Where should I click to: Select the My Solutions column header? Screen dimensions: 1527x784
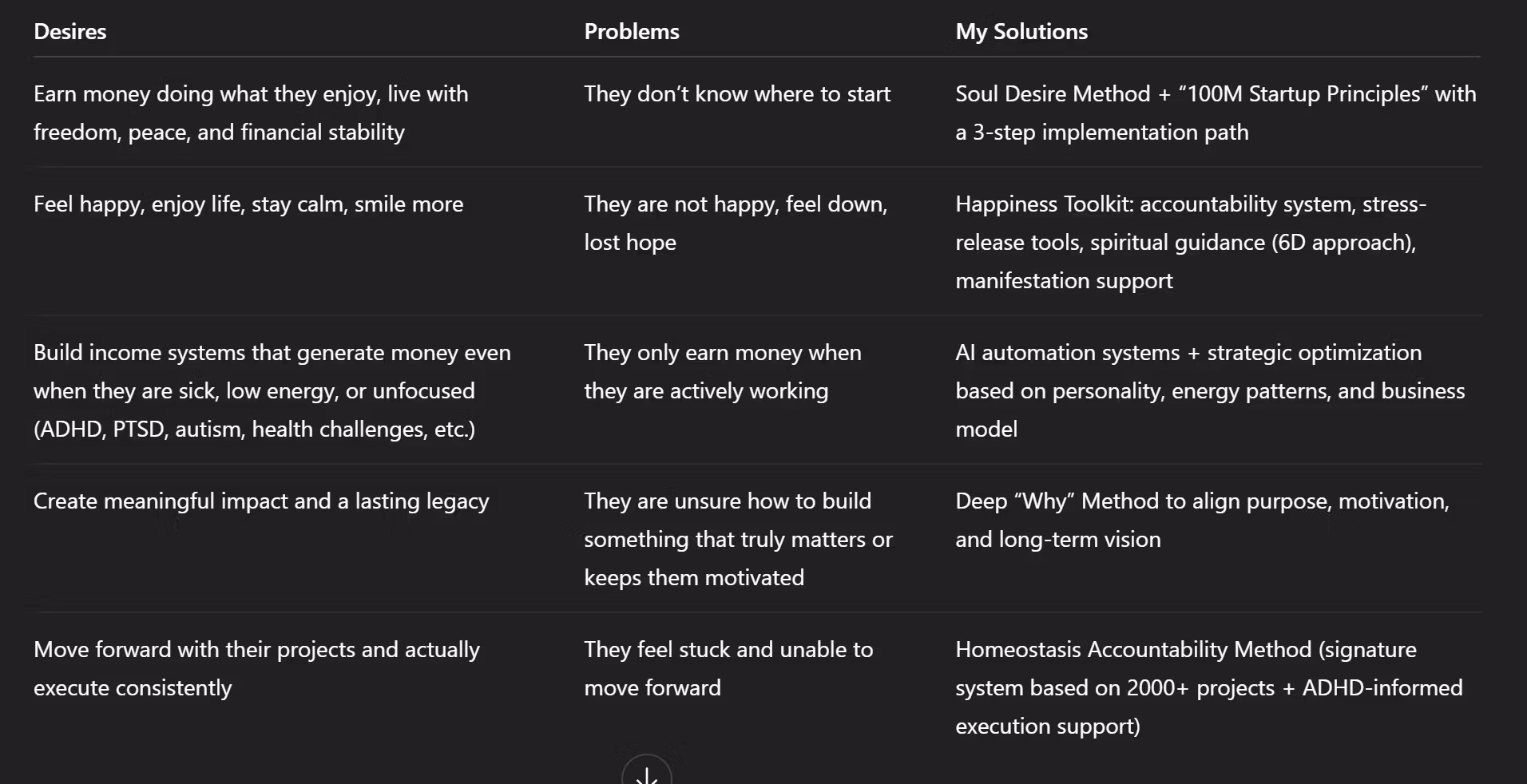[1021, 32]
